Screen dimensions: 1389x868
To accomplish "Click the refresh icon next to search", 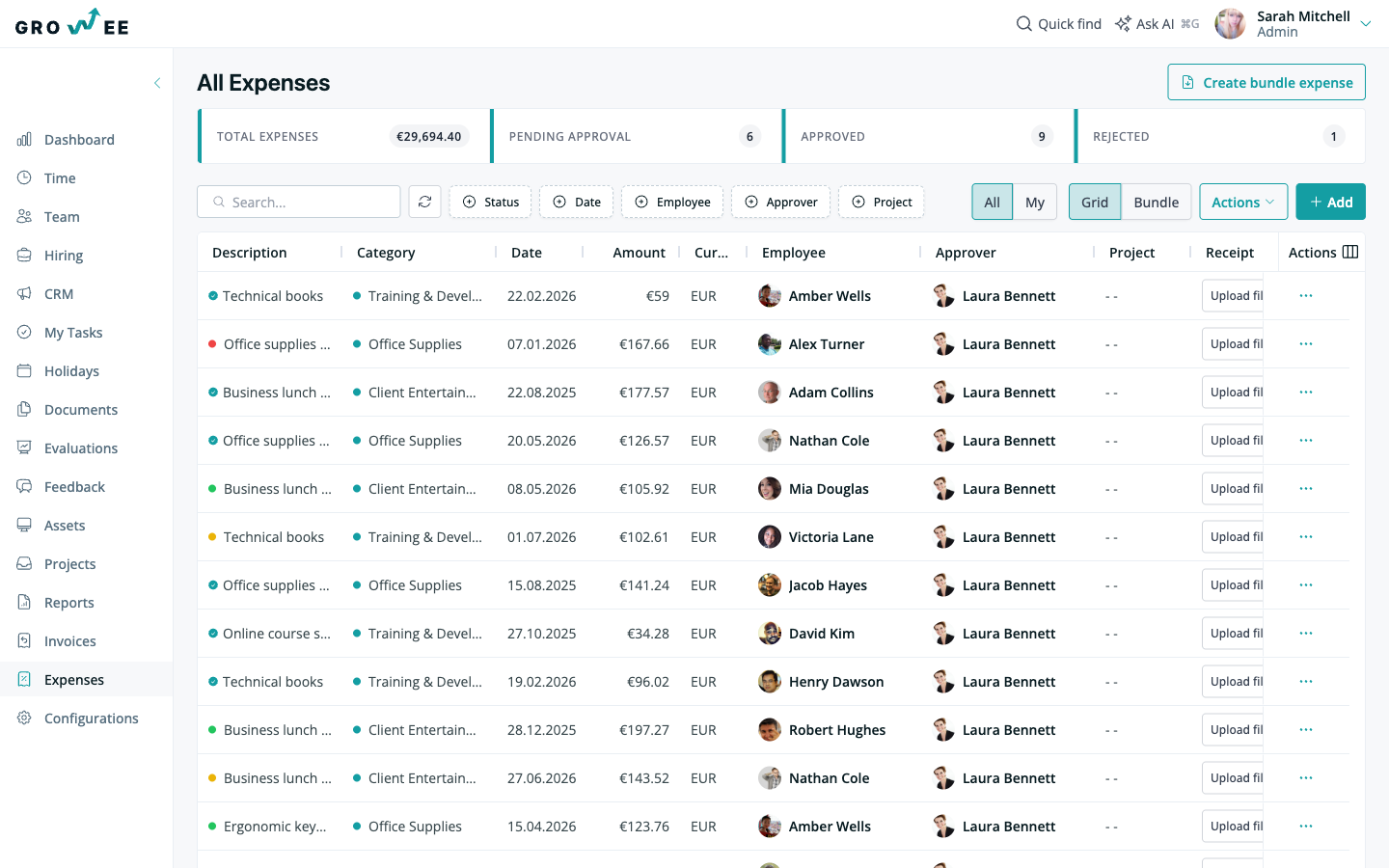I will click(425, 202).
